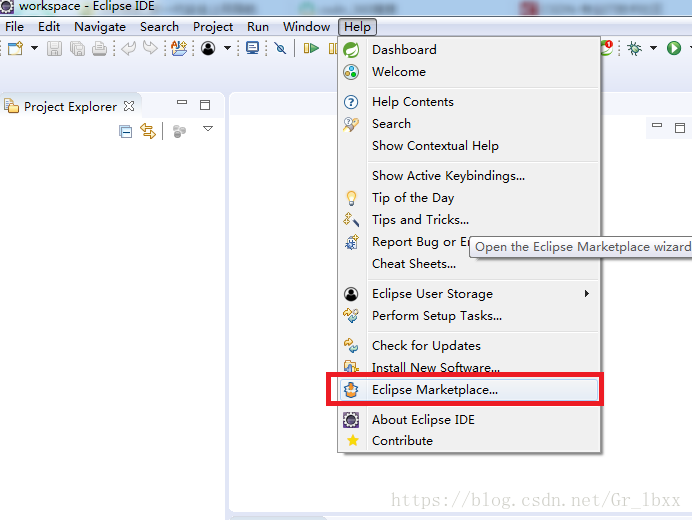
Task: Select the Project Explorer tab
Action: pyautogui.click(x=71, y=106)
